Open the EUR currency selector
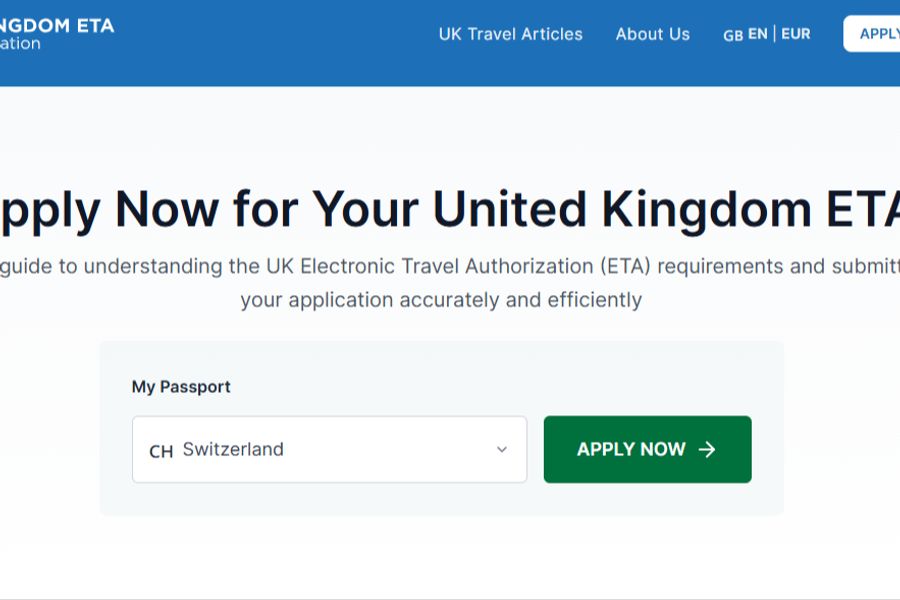The image size is (900, 600). (796, 34)
